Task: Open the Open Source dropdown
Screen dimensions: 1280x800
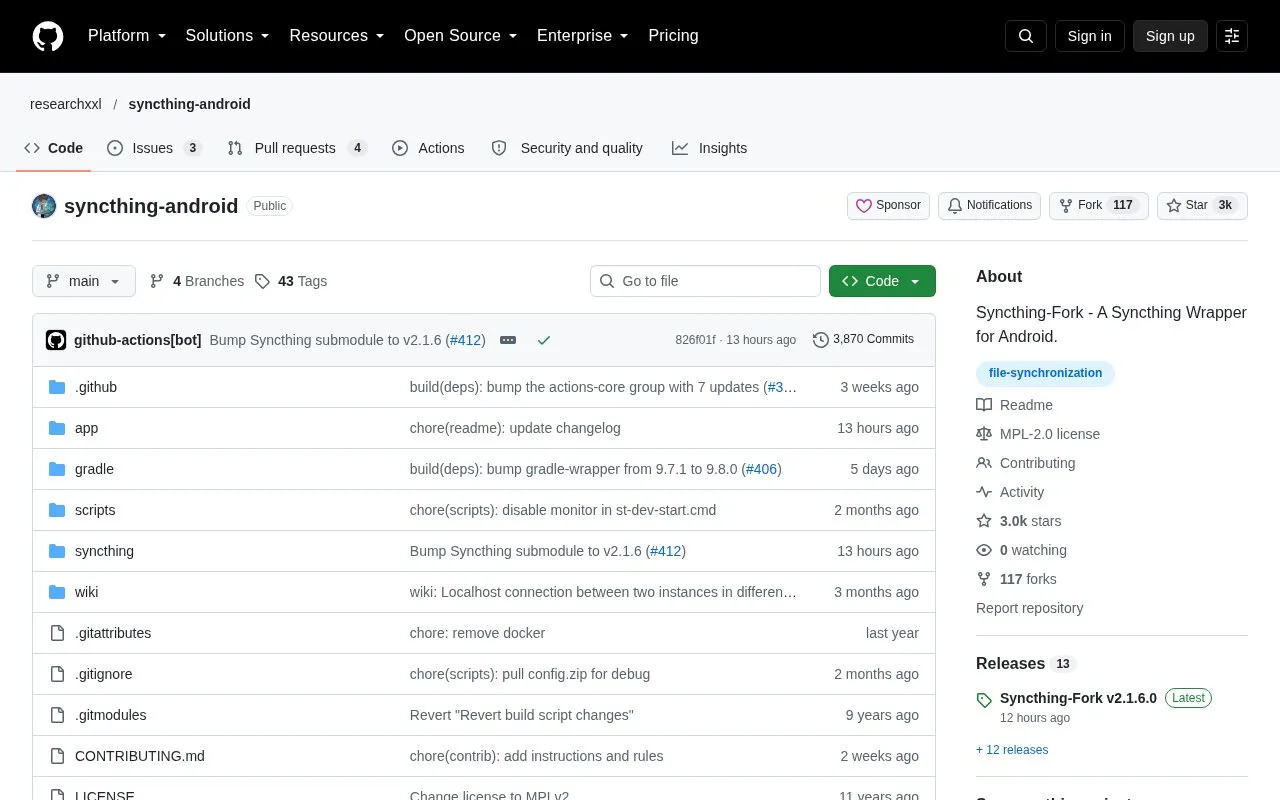Action: (461, 36)
